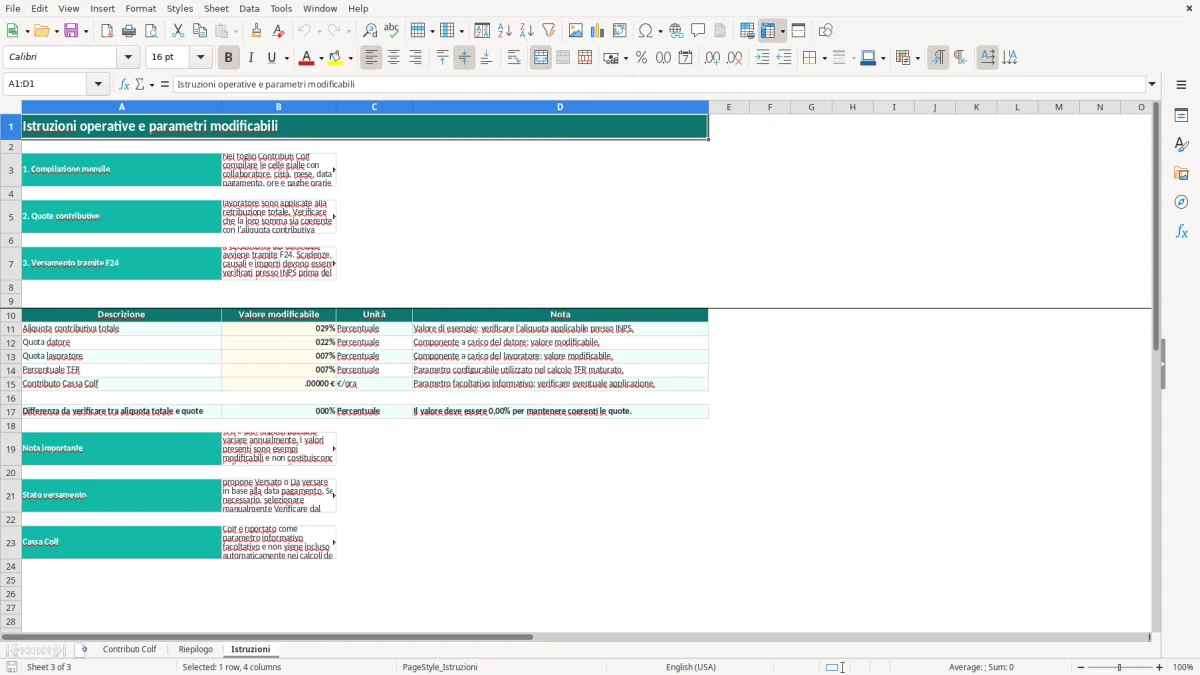The image size is (1200, 675).
Task: Click the Copy icon
Action: 200,31
